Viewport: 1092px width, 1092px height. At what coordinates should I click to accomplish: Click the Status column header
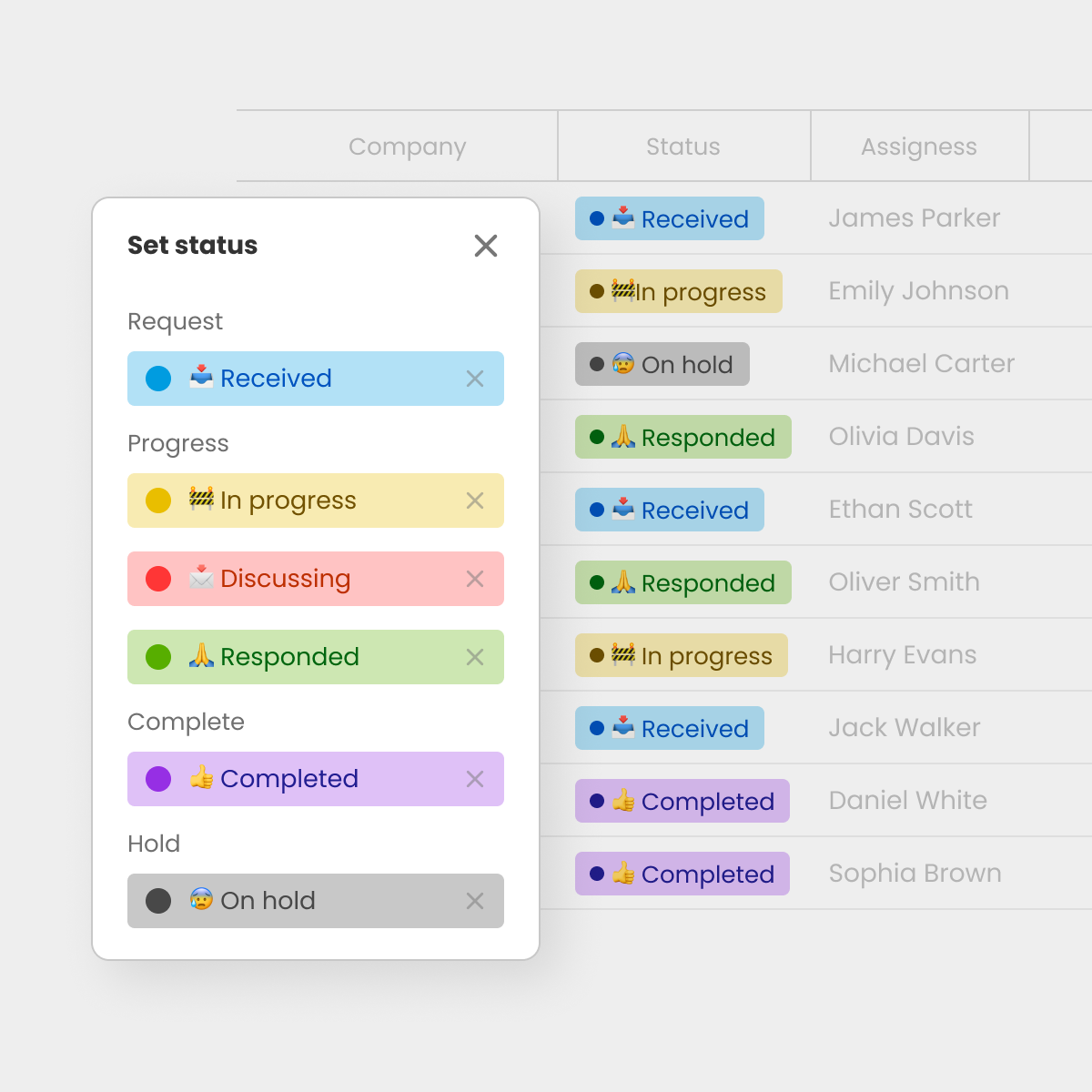pyautogui.click(x=683, y=146)
